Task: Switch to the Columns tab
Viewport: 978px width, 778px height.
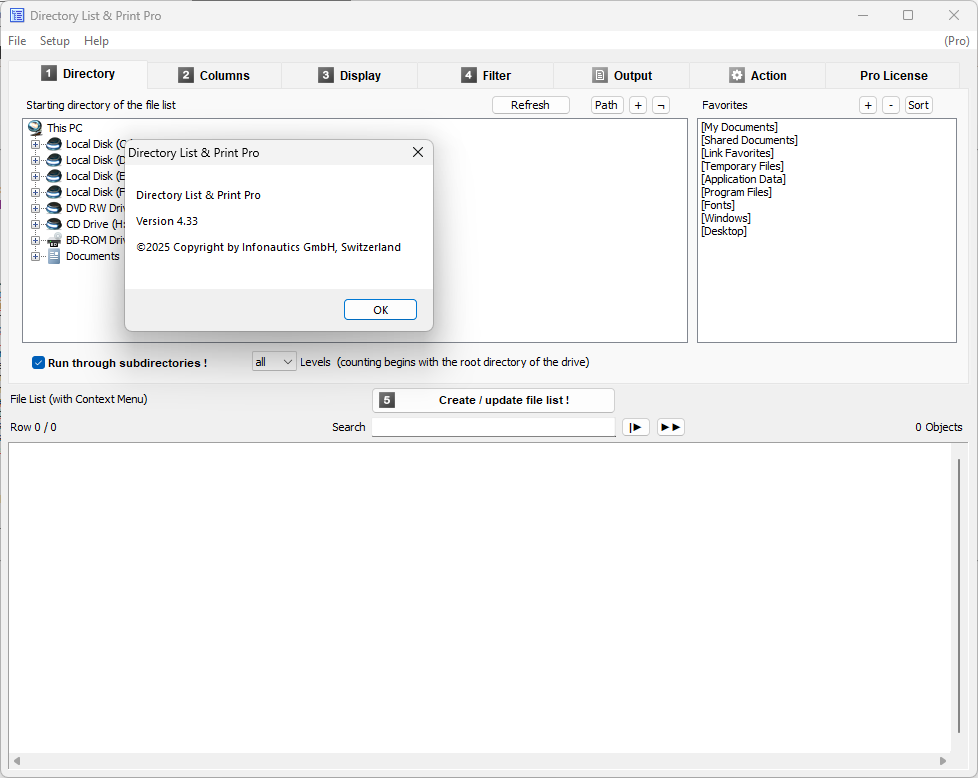Action: tap(214, 75)
